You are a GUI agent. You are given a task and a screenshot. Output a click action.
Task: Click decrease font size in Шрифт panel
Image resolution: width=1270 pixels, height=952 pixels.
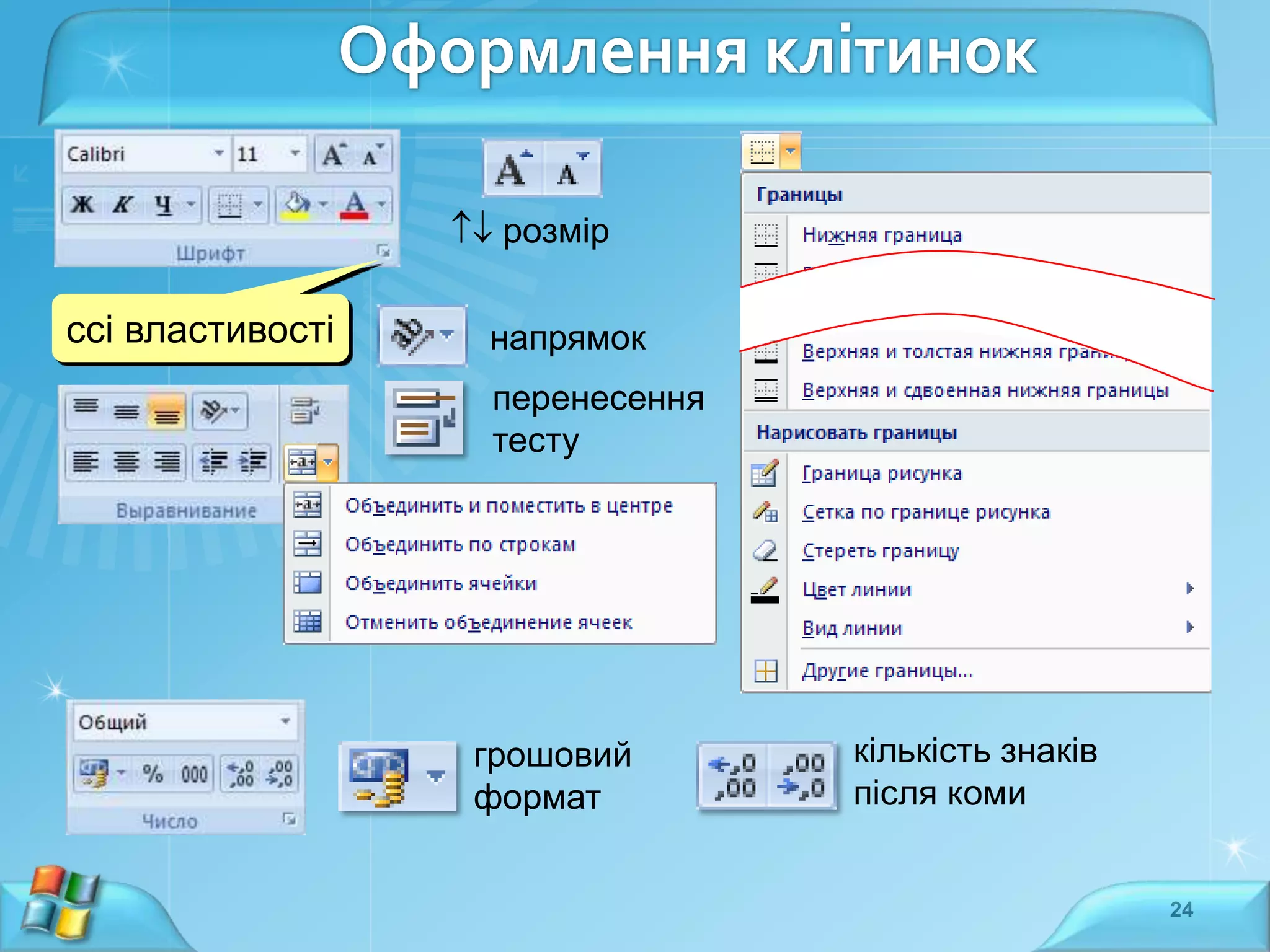tap(373, 154)
